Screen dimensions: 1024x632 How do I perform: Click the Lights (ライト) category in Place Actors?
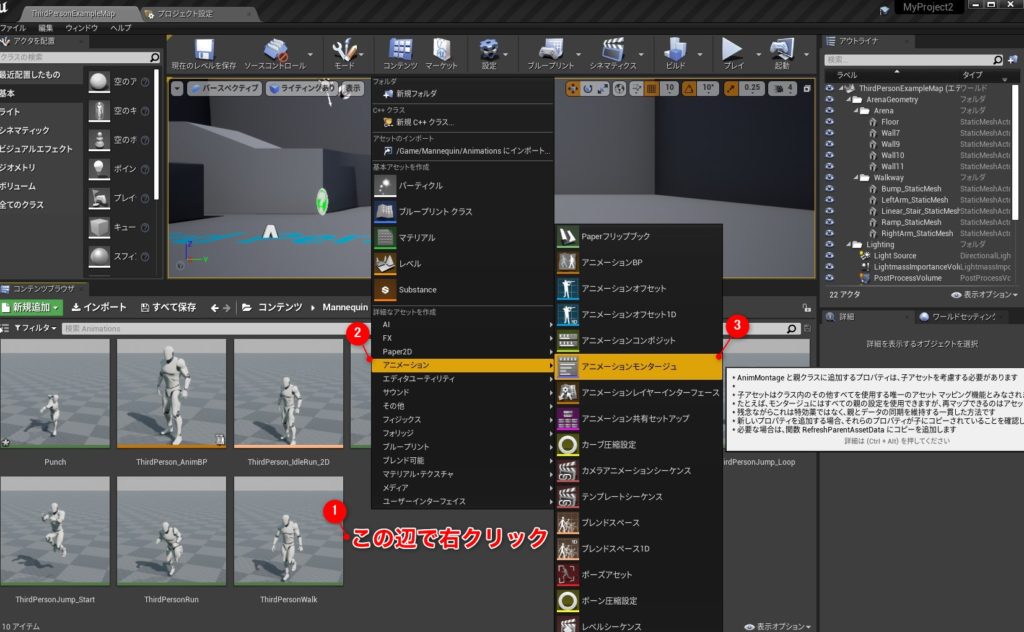(x=40, y=112)
